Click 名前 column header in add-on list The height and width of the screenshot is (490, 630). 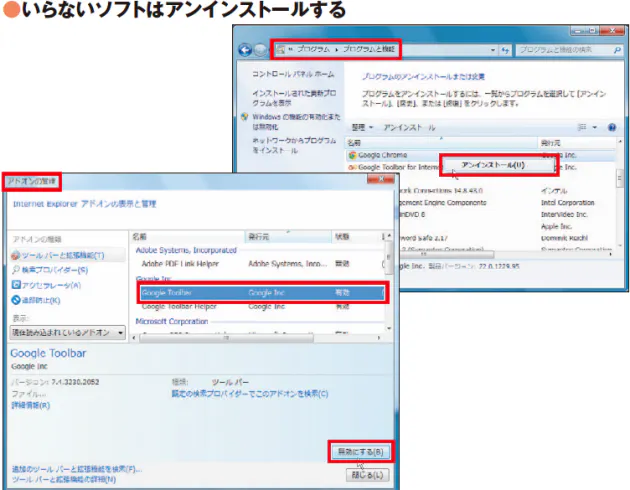pyautogui.click(x=187, y=237)
